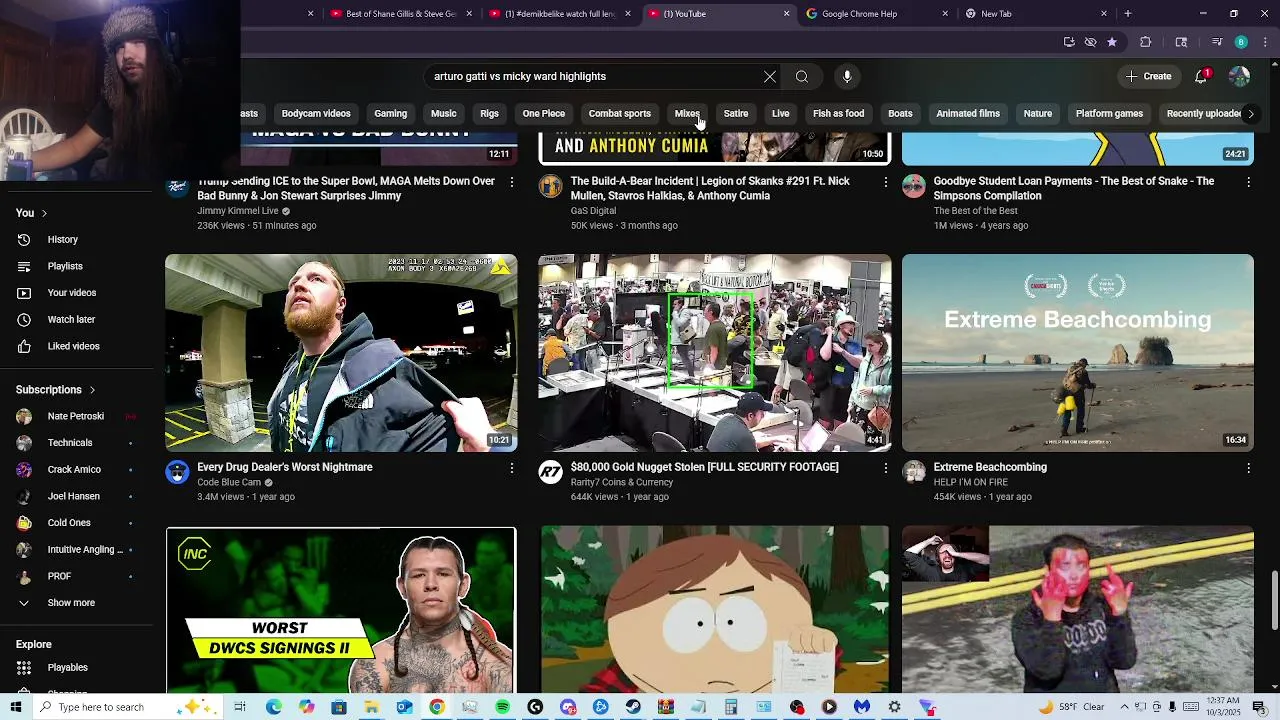Filter by Satire chip
The width and height of the screenshot is (1280, 720).
point(736,114)
